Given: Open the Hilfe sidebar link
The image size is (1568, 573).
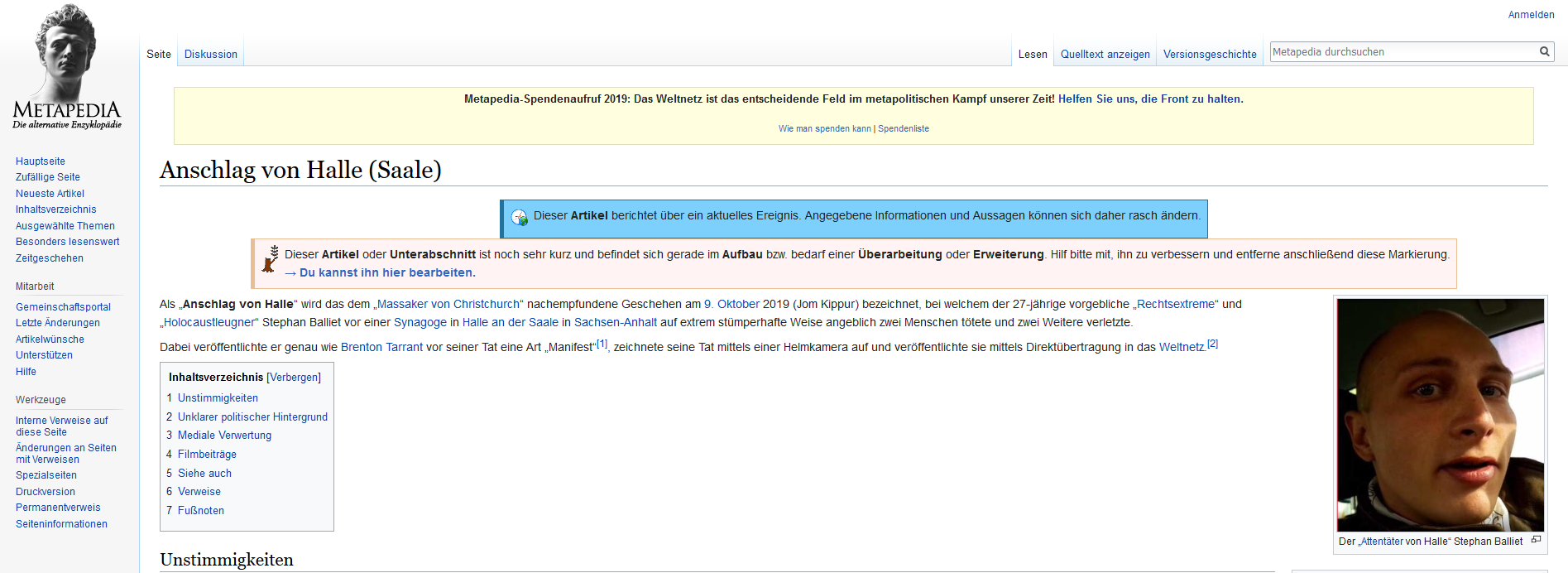Looking at the screenshot, I should pyautogui.click(x=26, y=372).
